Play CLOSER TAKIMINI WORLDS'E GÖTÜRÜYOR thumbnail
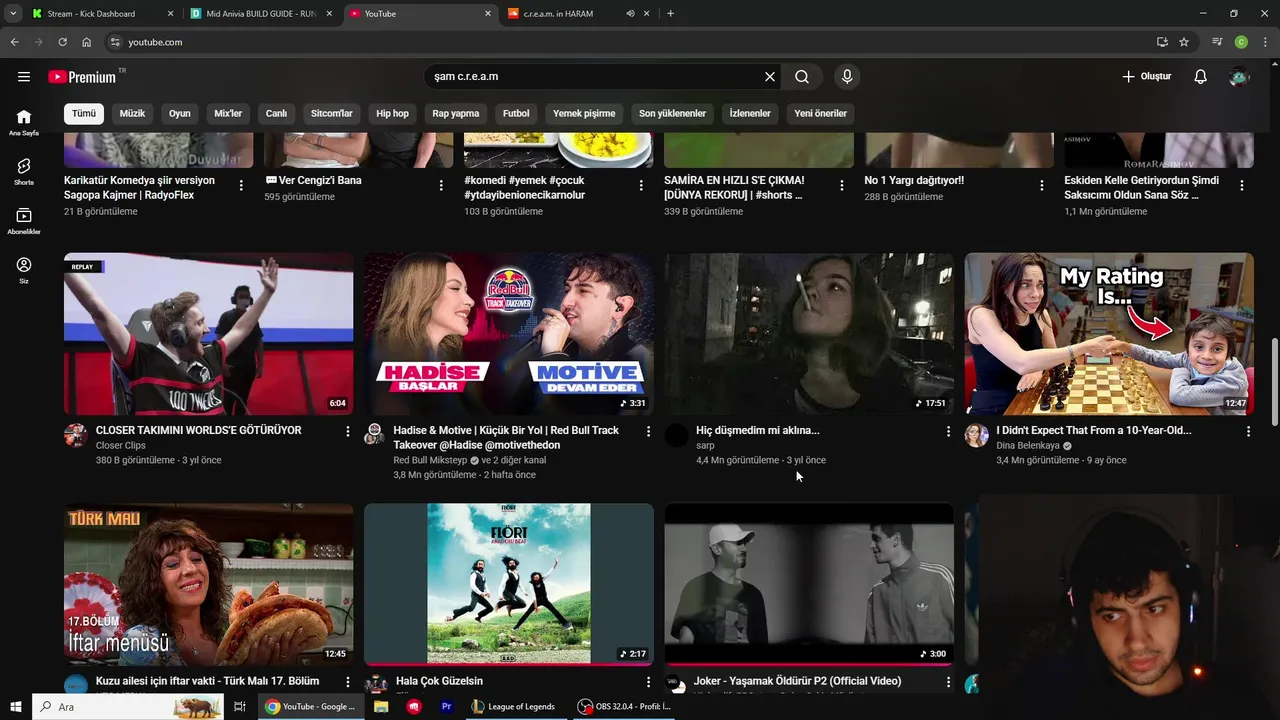 tap(209, 334)
